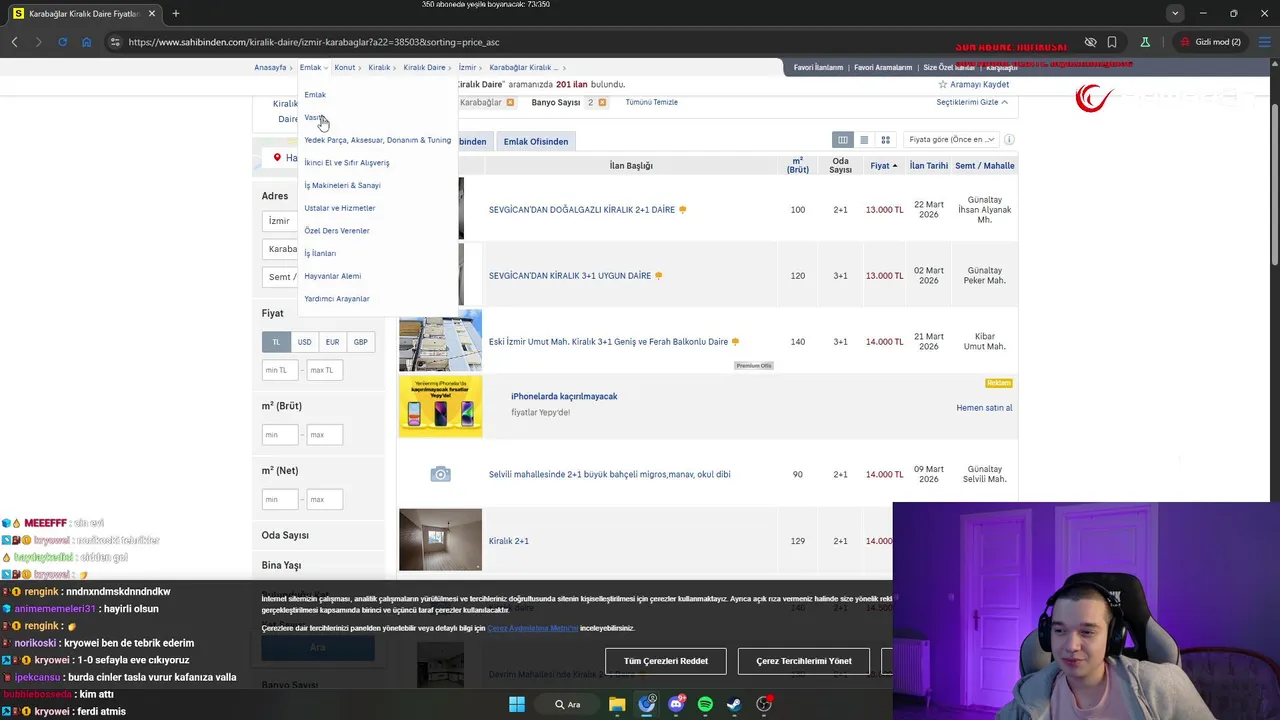Select EUR currency option
The image size is (1280, 720).
coord(332,342)
